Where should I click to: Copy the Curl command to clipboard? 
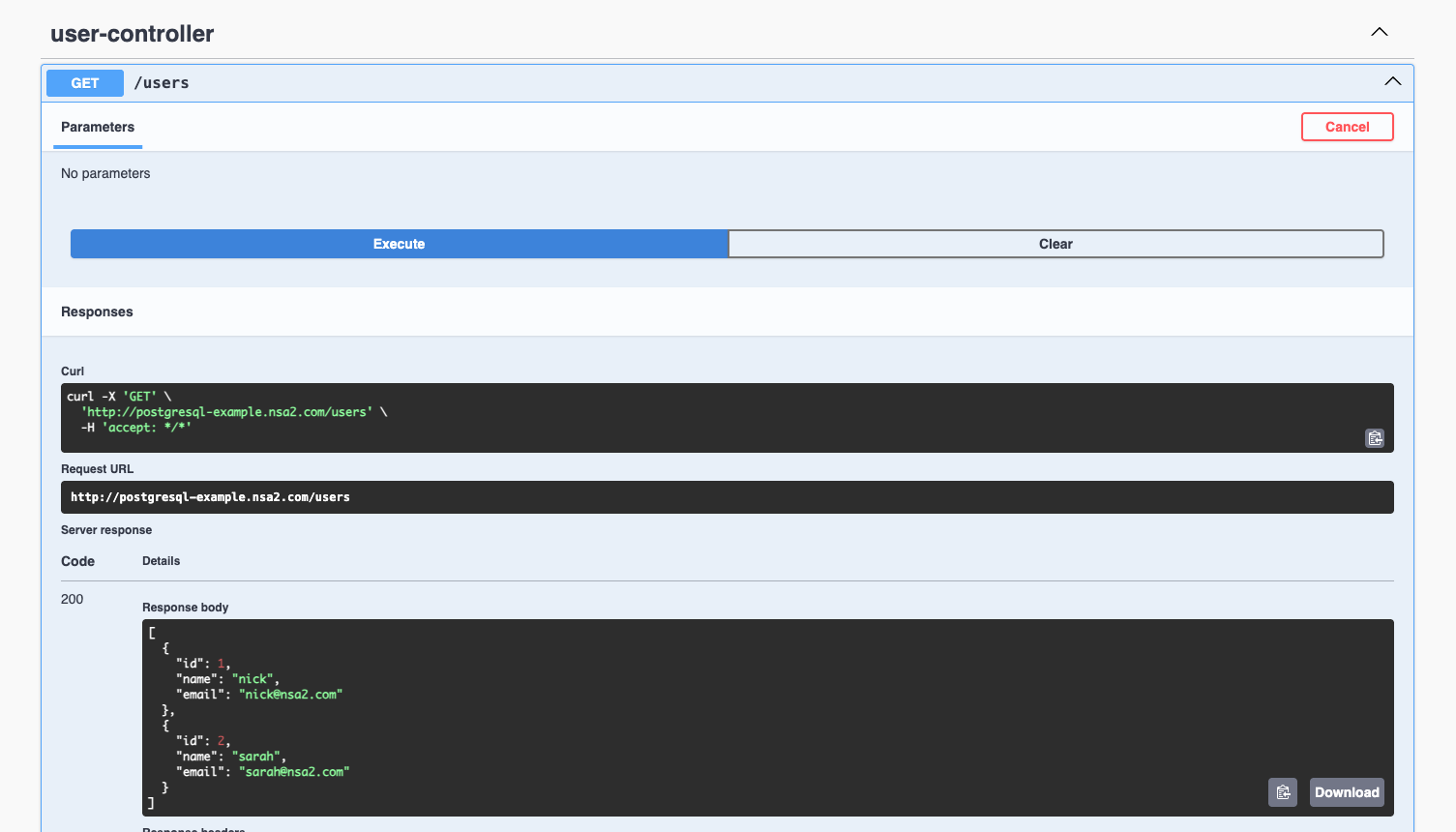(1375, 437)
